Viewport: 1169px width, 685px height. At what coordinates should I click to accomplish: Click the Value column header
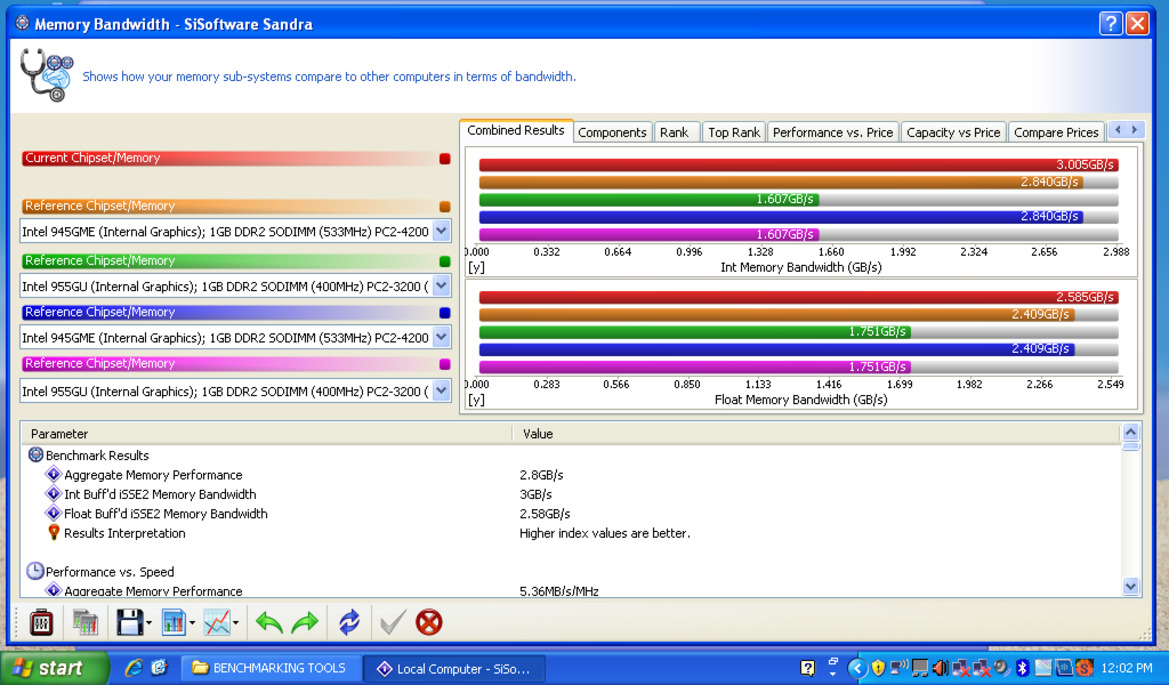click(816, 434)
